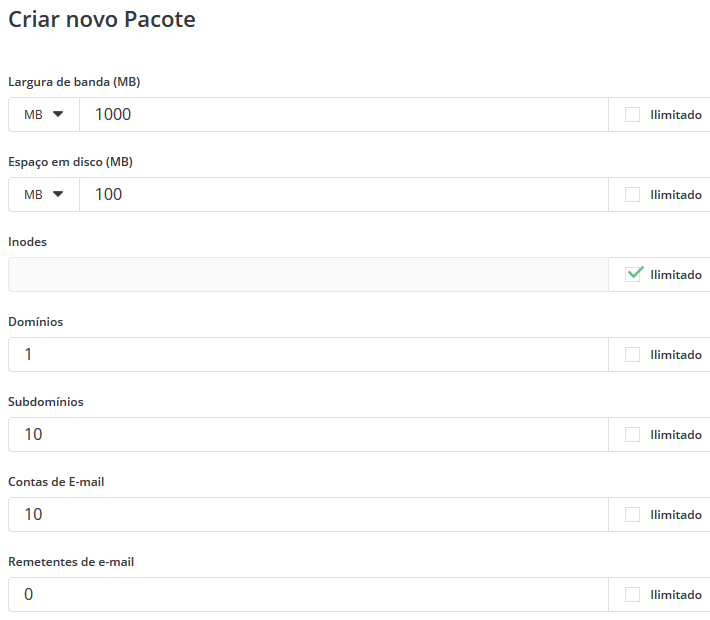
Task: Enable Ilimitado for Largura de banda
Action: [632, 115]
